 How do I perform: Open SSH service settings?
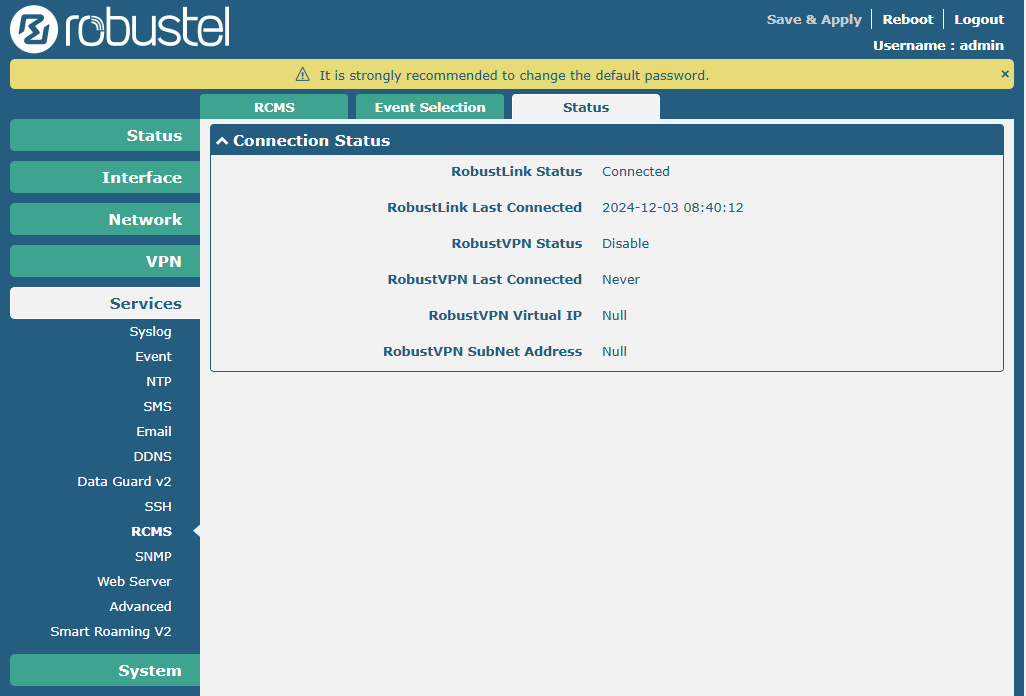point(158,506)
